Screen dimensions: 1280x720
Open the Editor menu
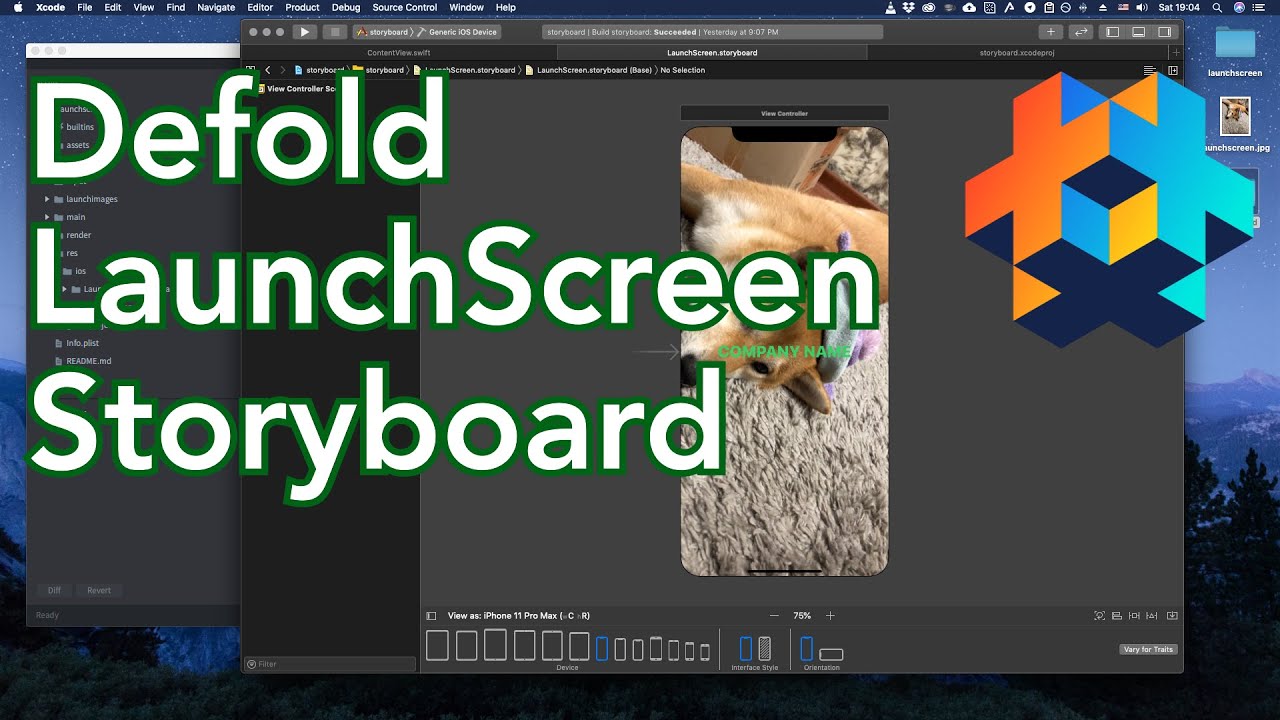(260, 7)
